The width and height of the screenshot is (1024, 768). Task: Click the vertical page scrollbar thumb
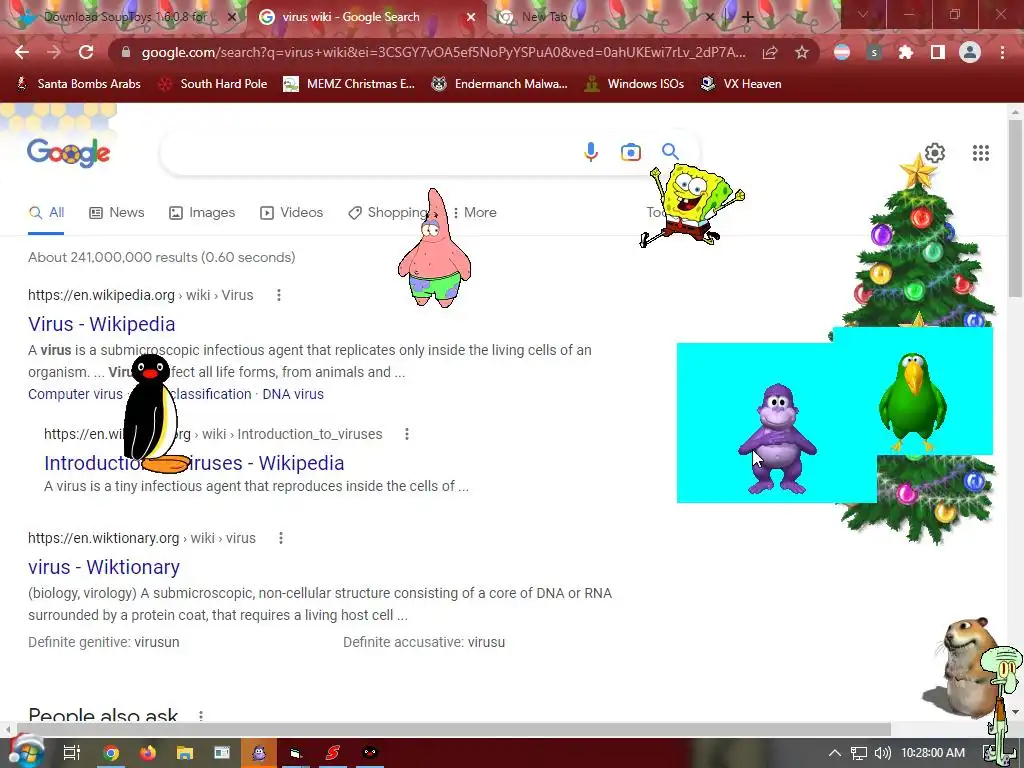click(x=1015, y=208)
